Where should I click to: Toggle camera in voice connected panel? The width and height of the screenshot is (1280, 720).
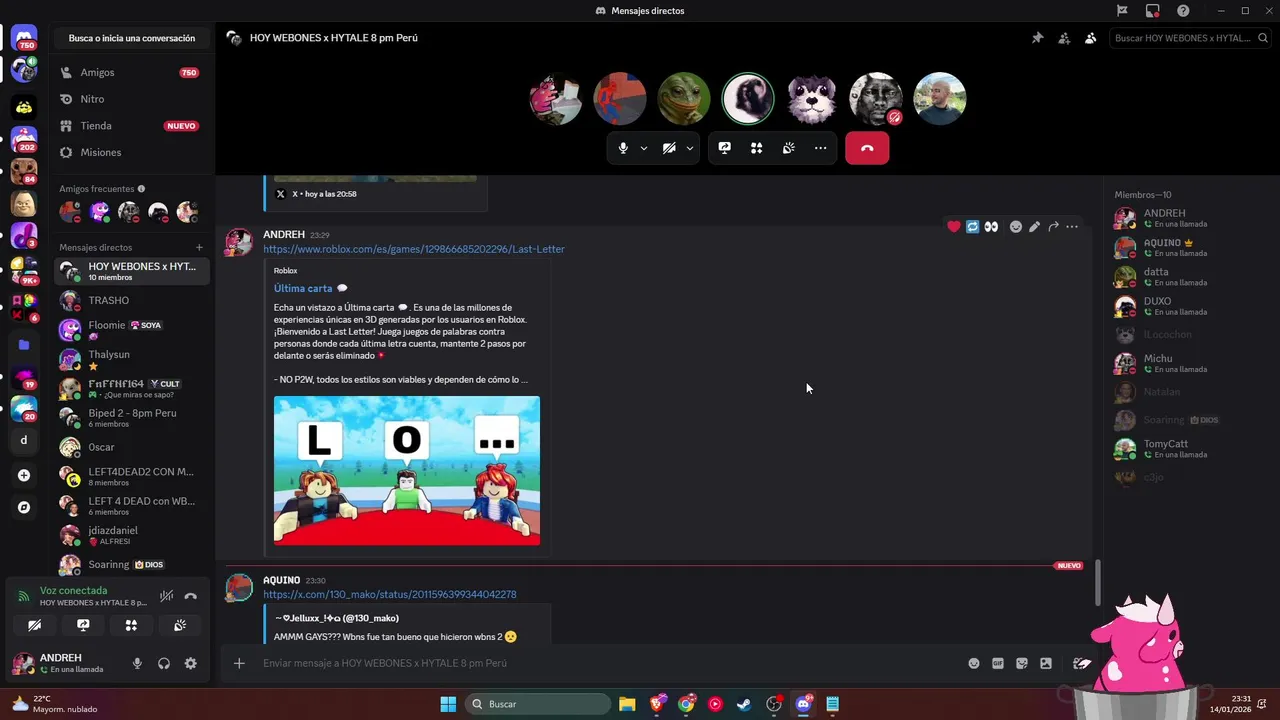34,625
